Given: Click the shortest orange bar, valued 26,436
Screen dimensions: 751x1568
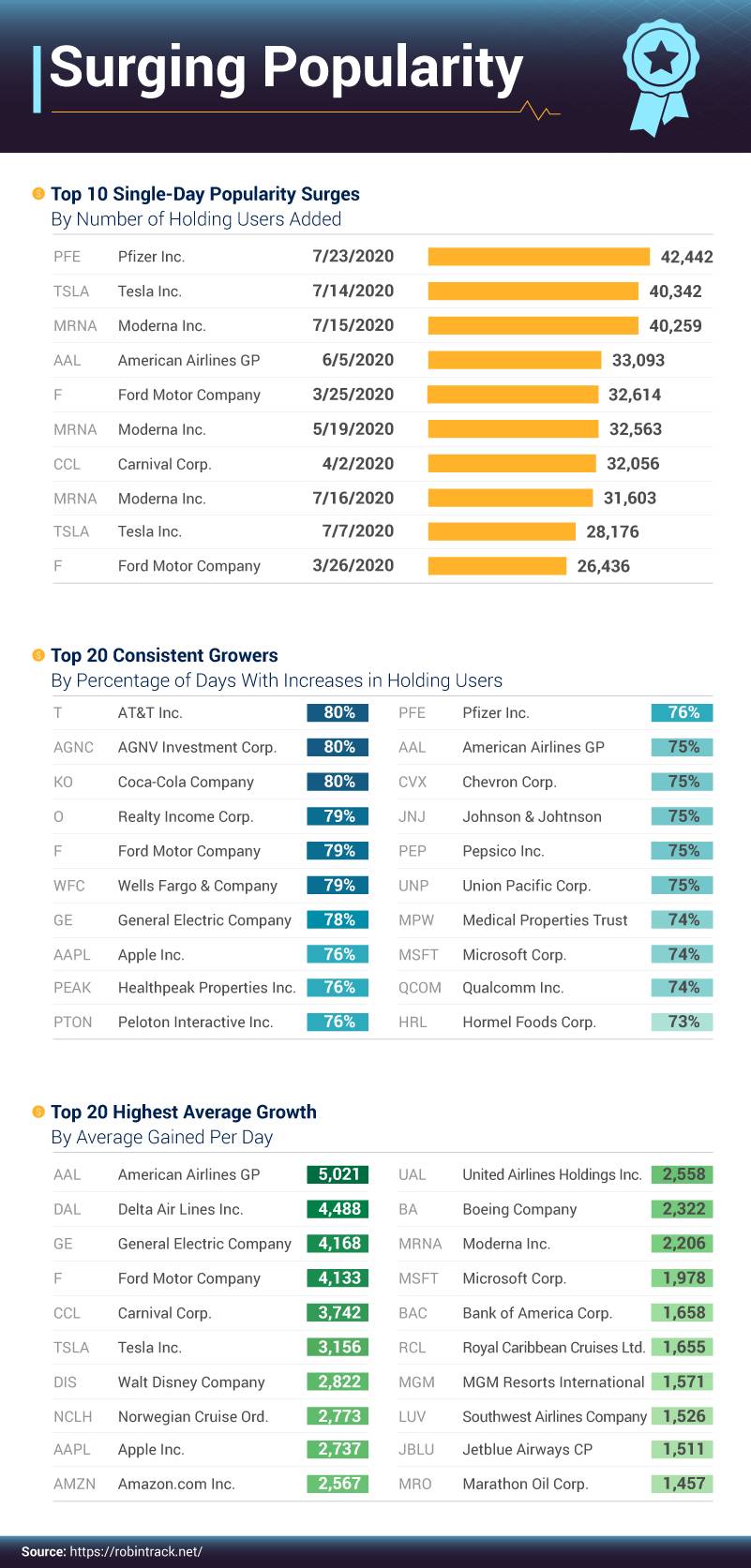Looking at the screenshot, I should pyautogui.click(x=497, y=566).
